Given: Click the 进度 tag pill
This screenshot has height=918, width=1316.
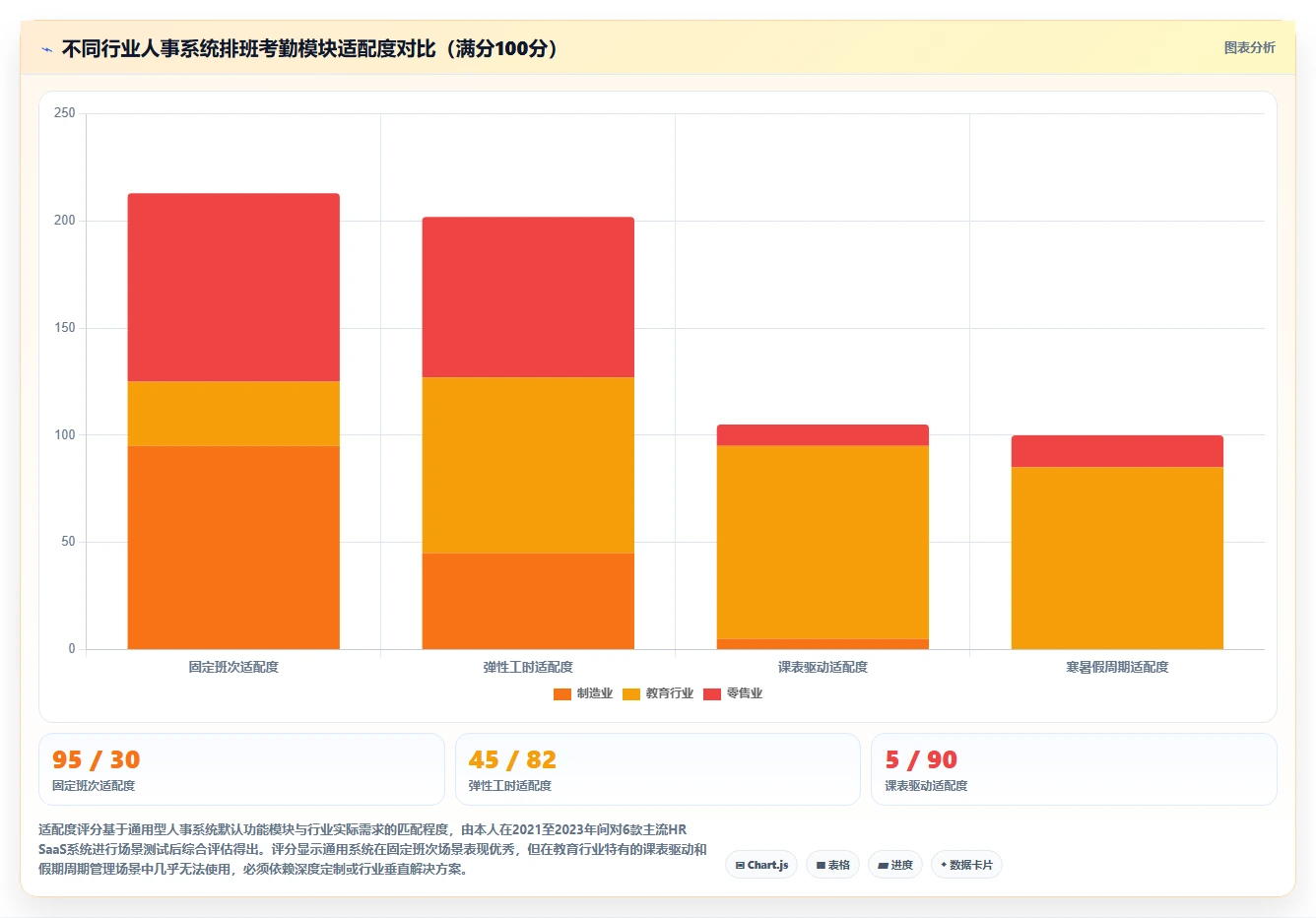Looking at the screenshot, I should (x=895, y=865).
